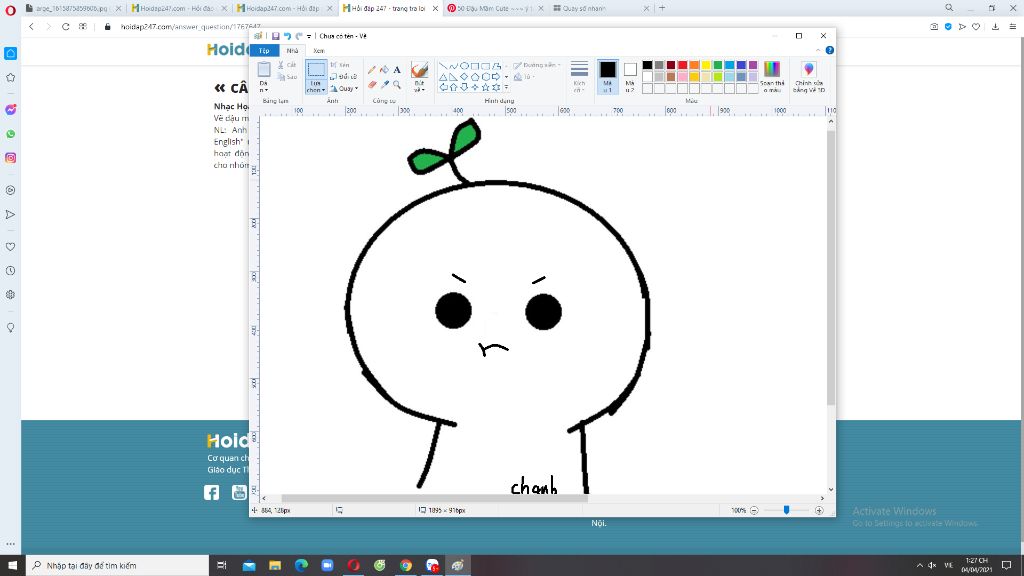
Task: Reload the page in Opera
Action: tap(65, 27)
